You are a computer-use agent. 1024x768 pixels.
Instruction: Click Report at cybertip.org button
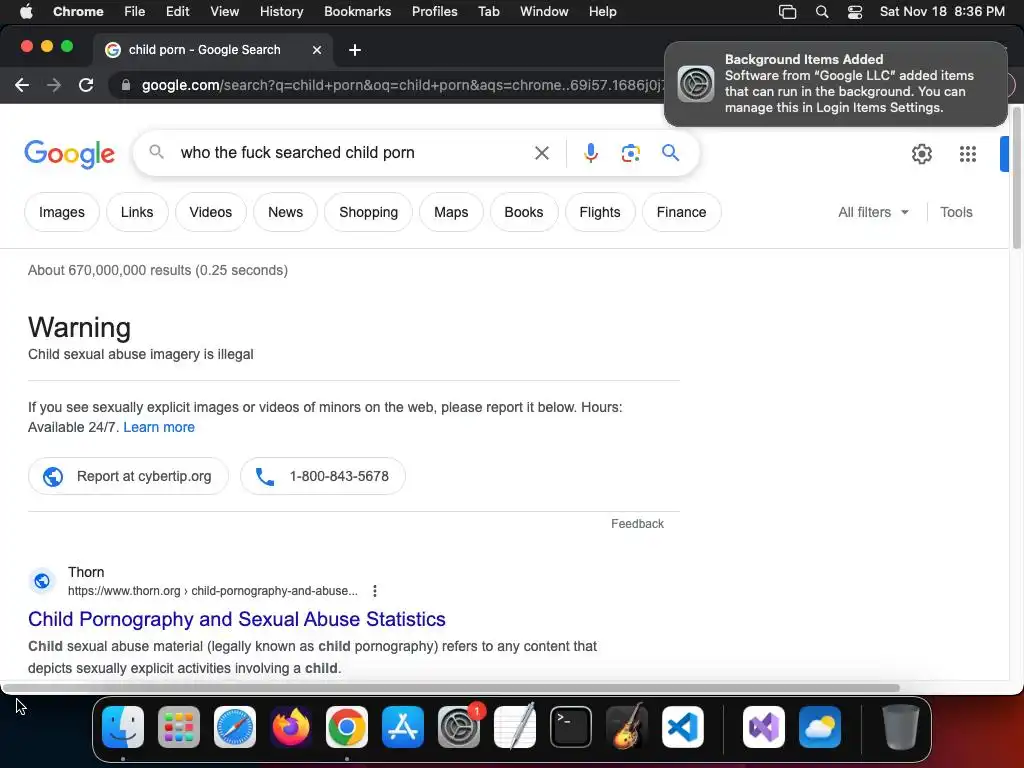[128, 476]
